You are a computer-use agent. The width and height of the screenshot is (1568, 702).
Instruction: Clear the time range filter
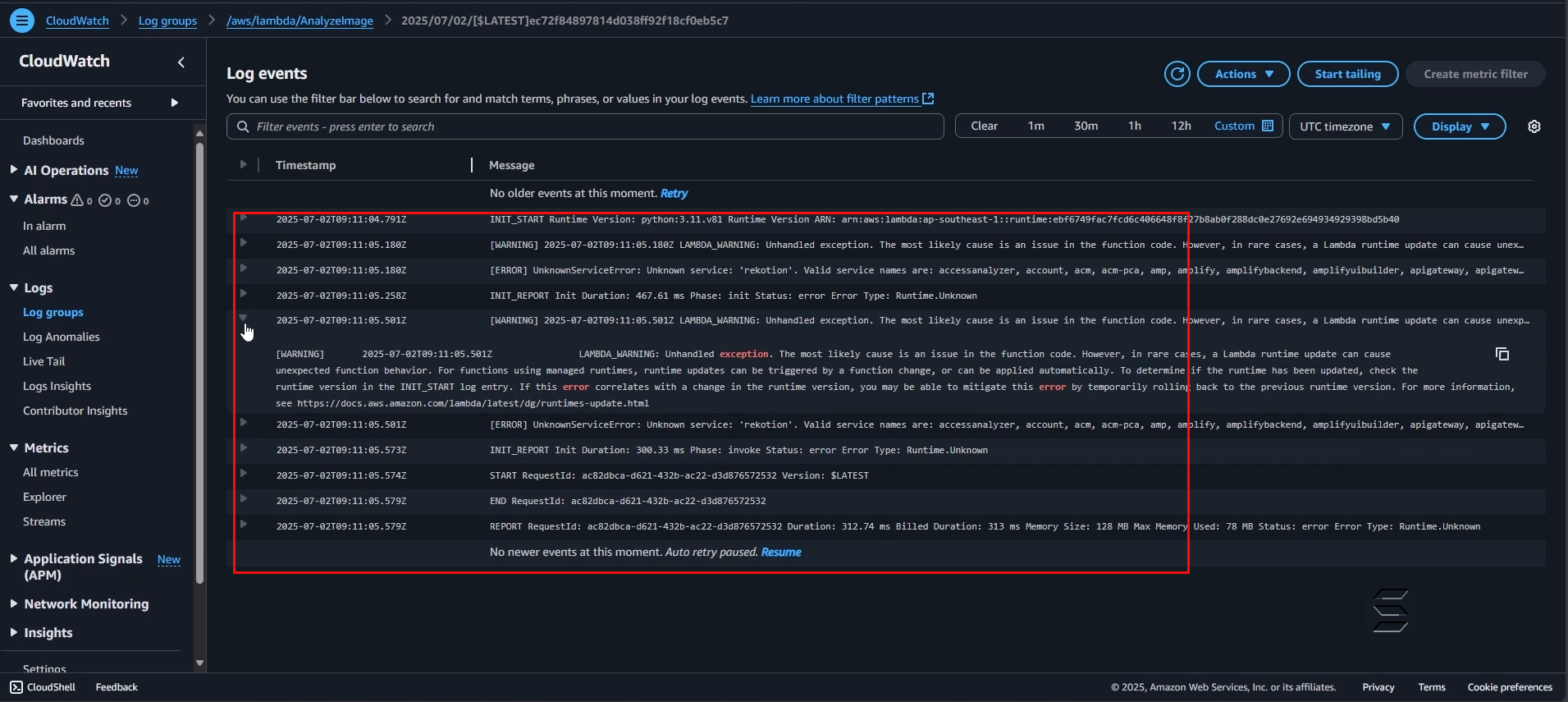click(984, 126)
